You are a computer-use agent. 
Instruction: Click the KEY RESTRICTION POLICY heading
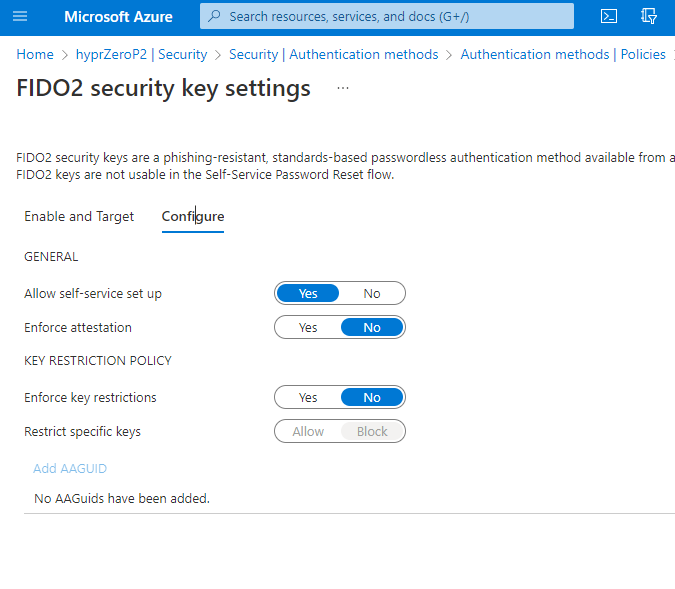click(x=98, y=360)
